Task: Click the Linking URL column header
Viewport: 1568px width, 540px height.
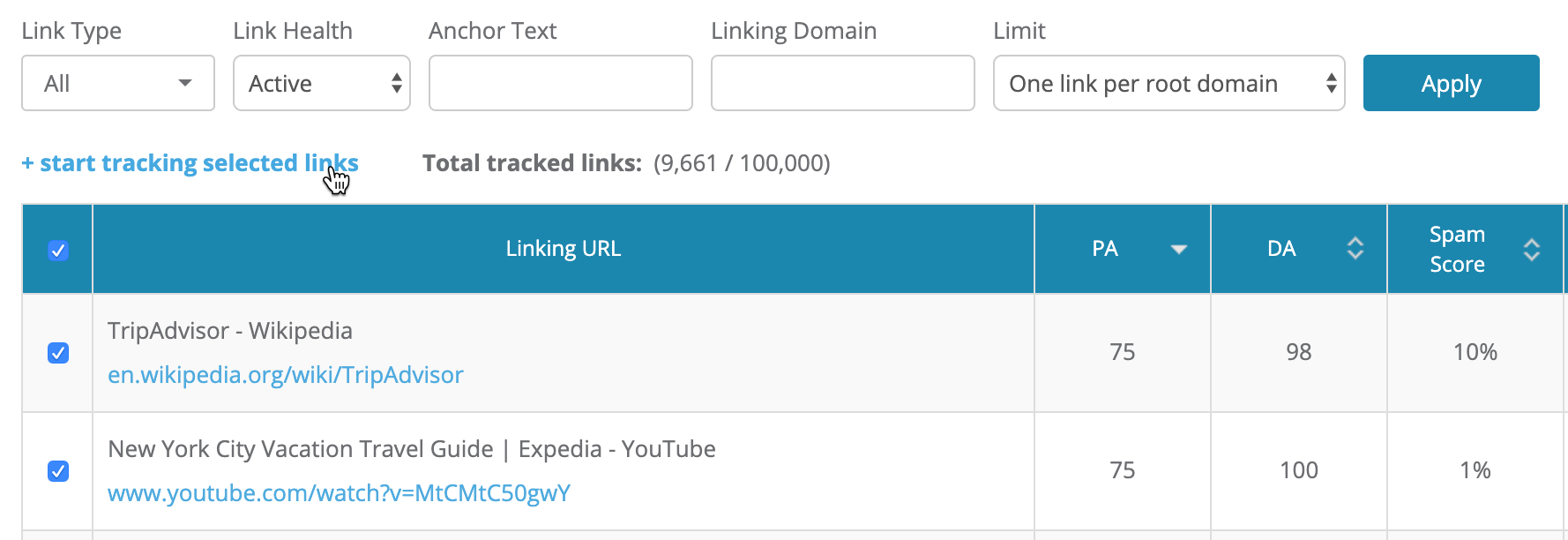Action: (x=563, y=250)
